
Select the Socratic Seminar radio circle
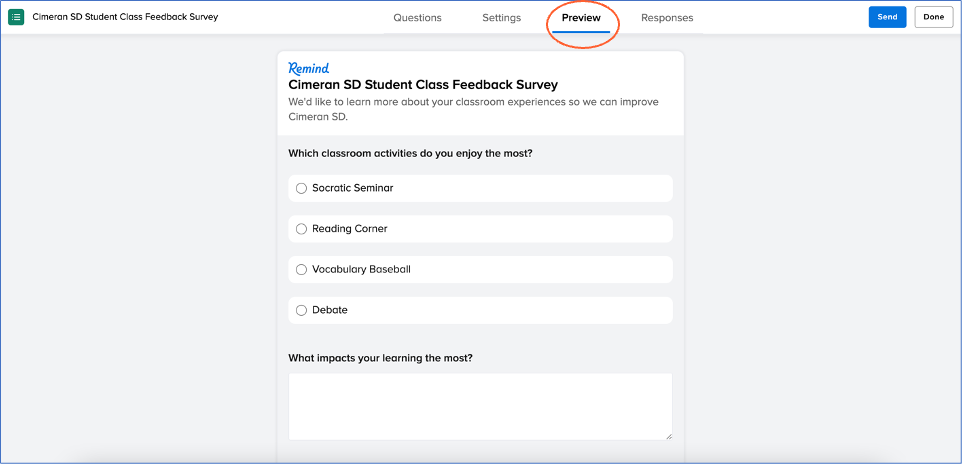click(x=302, y=188)
